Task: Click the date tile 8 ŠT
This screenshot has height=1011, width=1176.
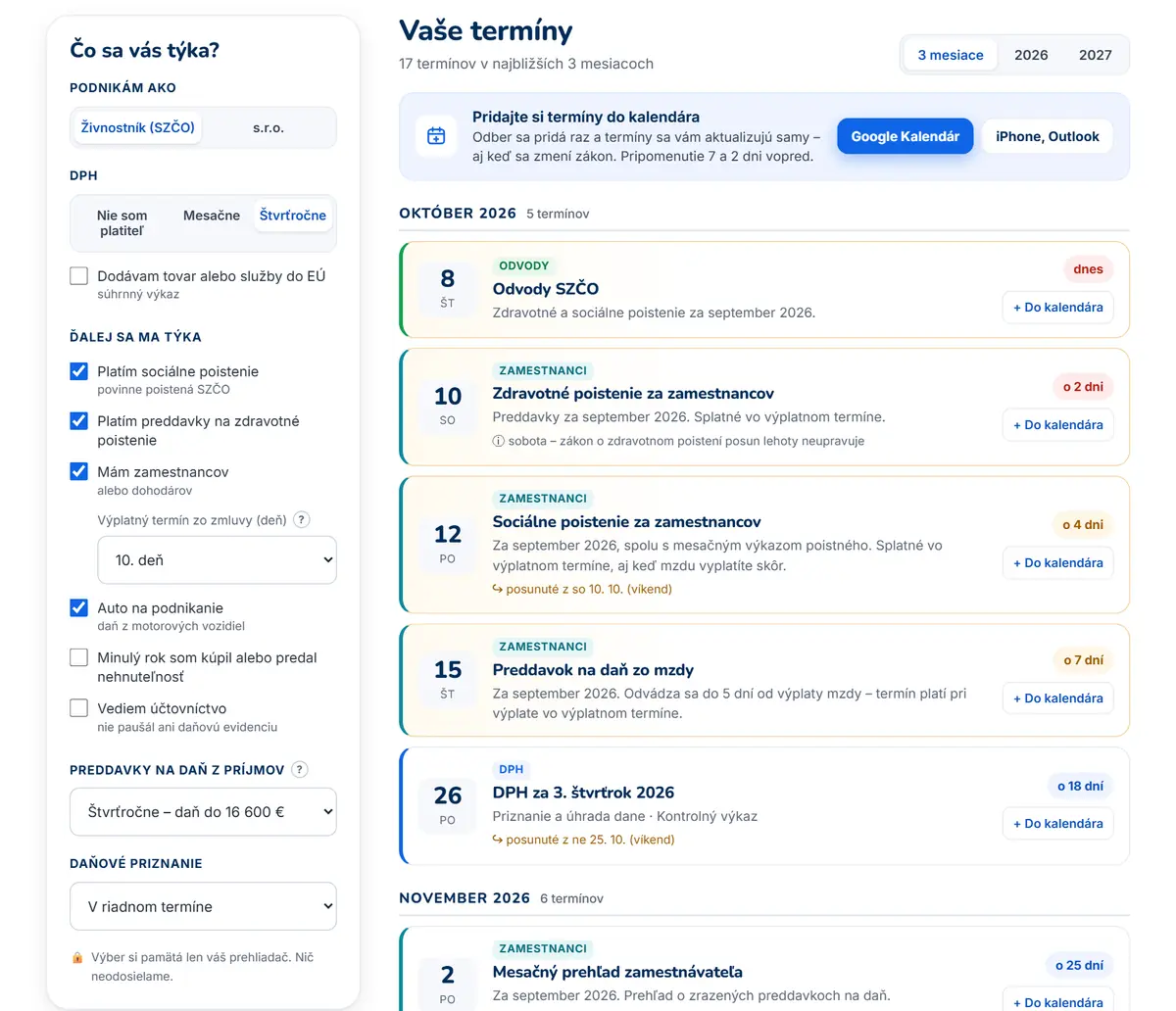Action: coord(448,288)
